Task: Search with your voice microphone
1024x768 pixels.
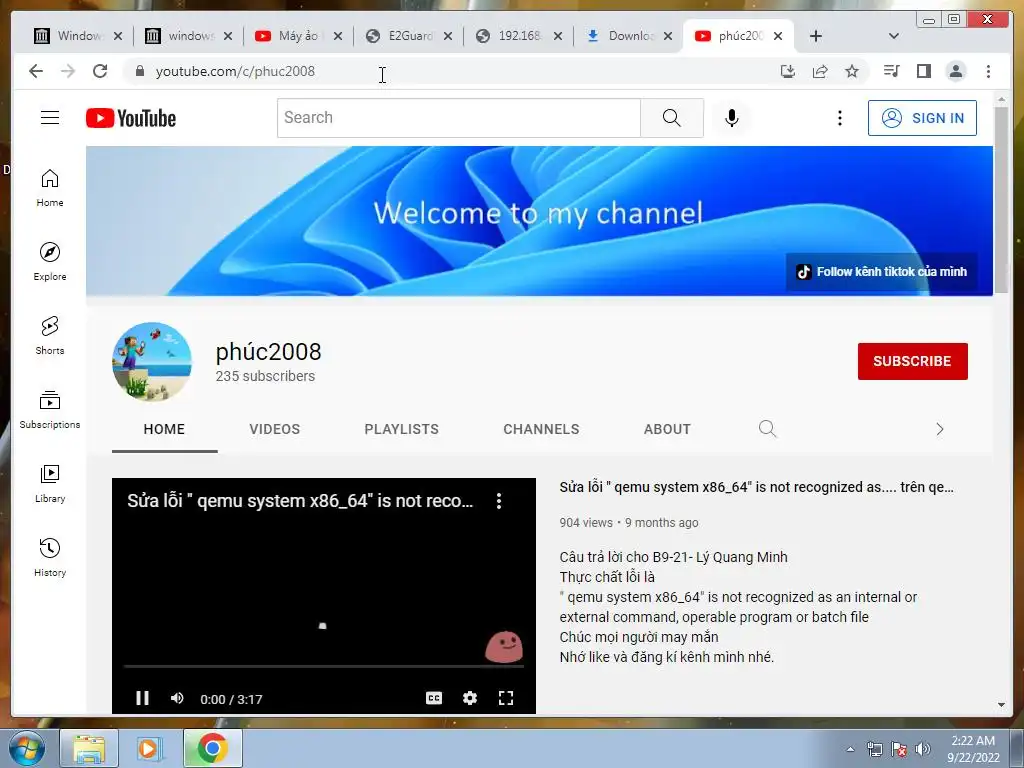Action: pyautogui.click(x=731, y=118)
